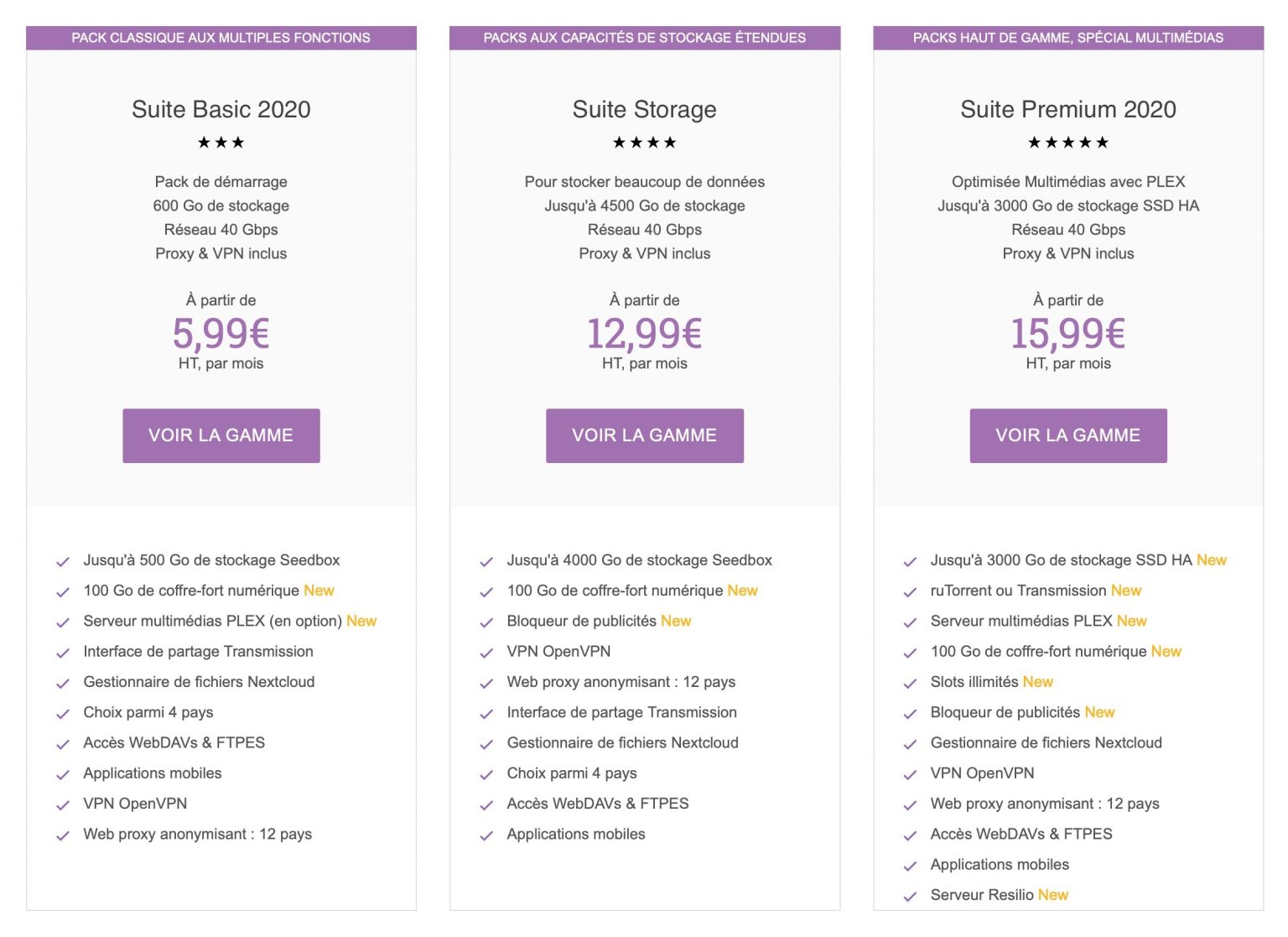Click the New label beside coffre-fort numérique in Storage
The height and width of the screenshot is (937, 1288).
(x=741, y=591)
